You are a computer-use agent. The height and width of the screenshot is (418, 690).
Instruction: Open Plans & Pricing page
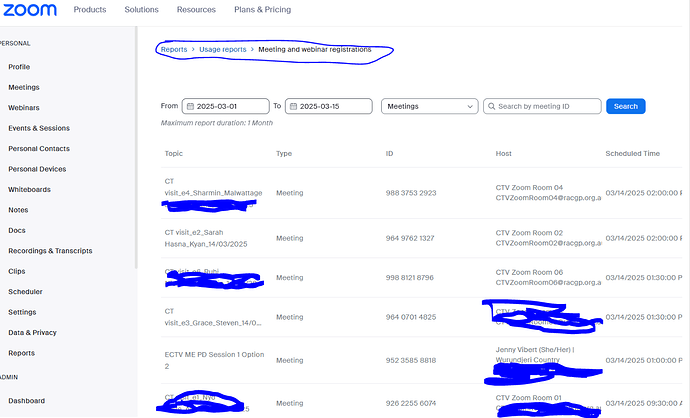click(x=263, y=10)
